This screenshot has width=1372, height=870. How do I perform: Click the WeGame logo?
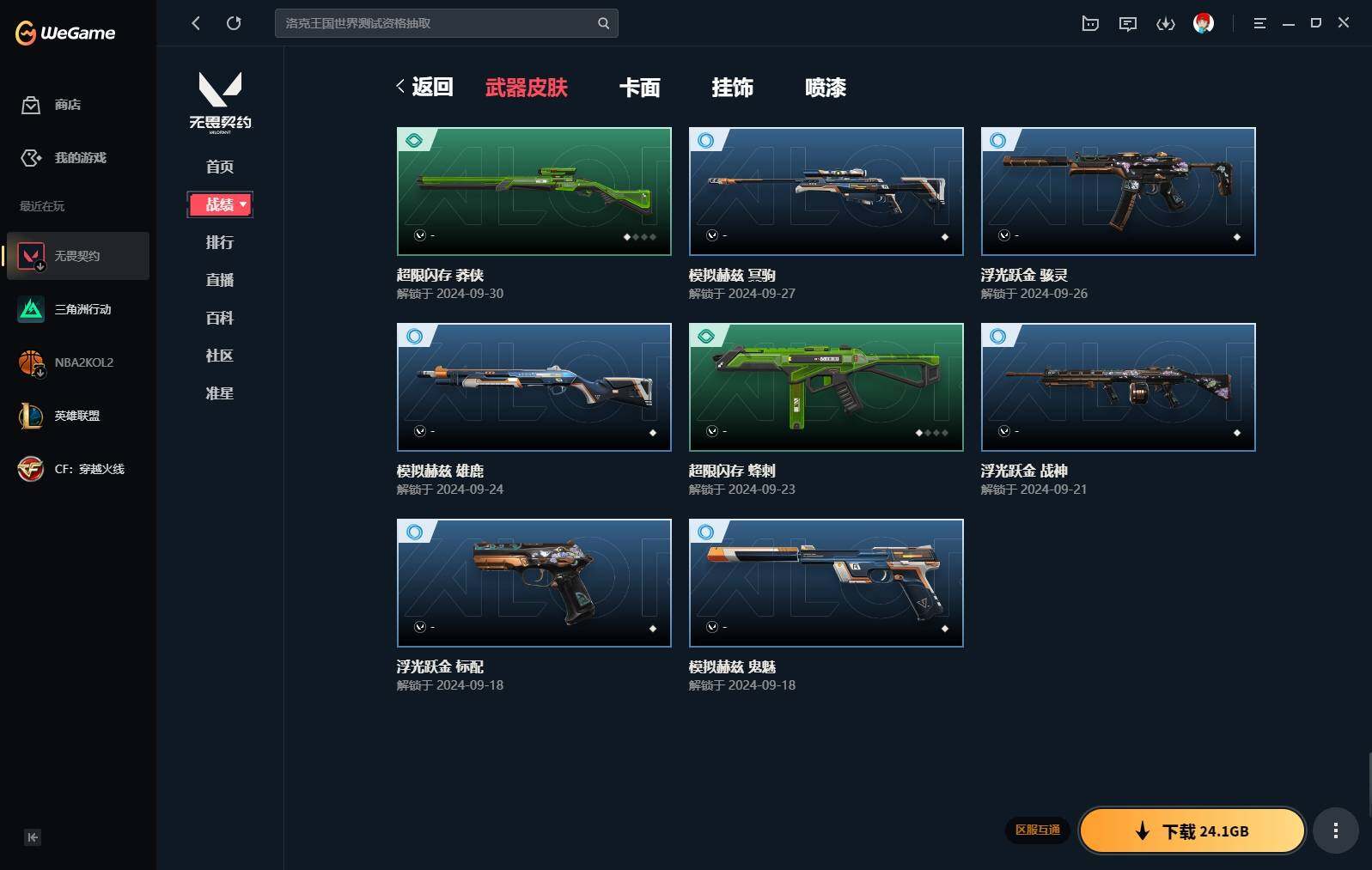[65, 33]
